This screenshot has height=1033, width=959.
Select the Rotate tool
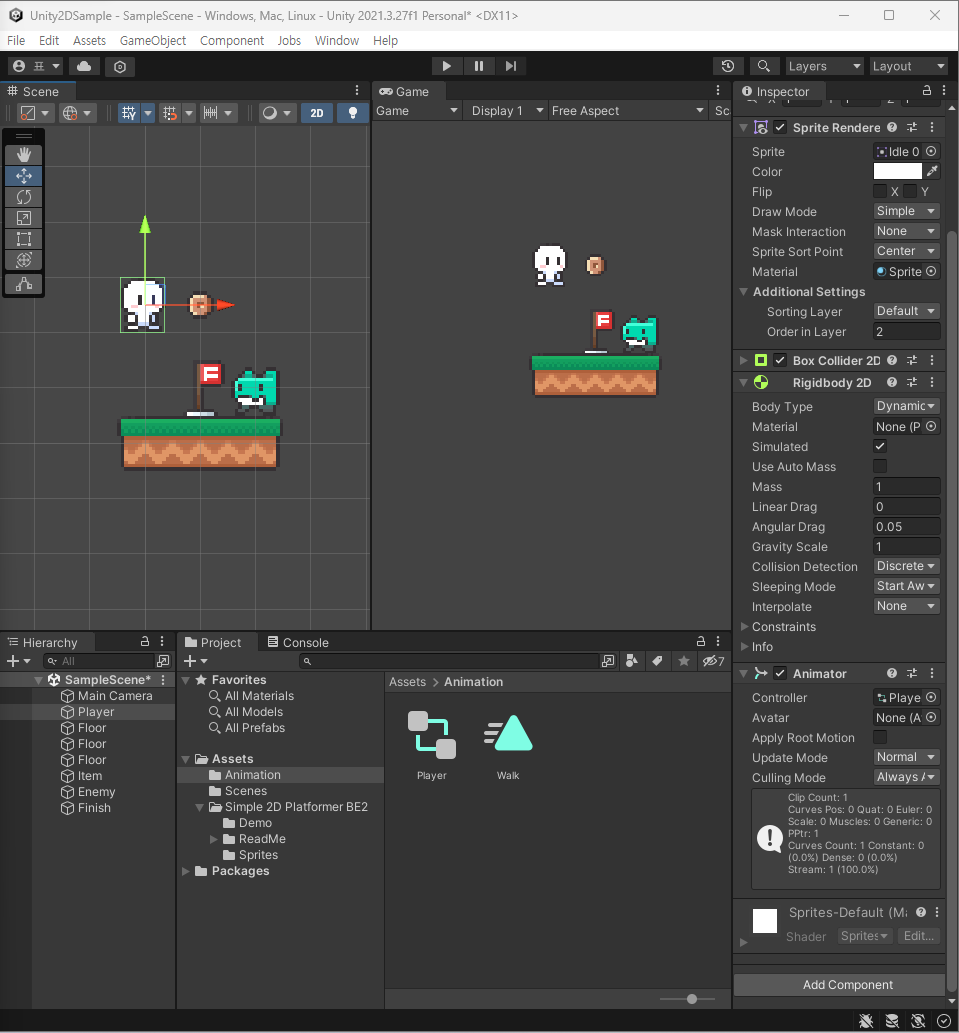pyautogui.click(x=24, y=197)
